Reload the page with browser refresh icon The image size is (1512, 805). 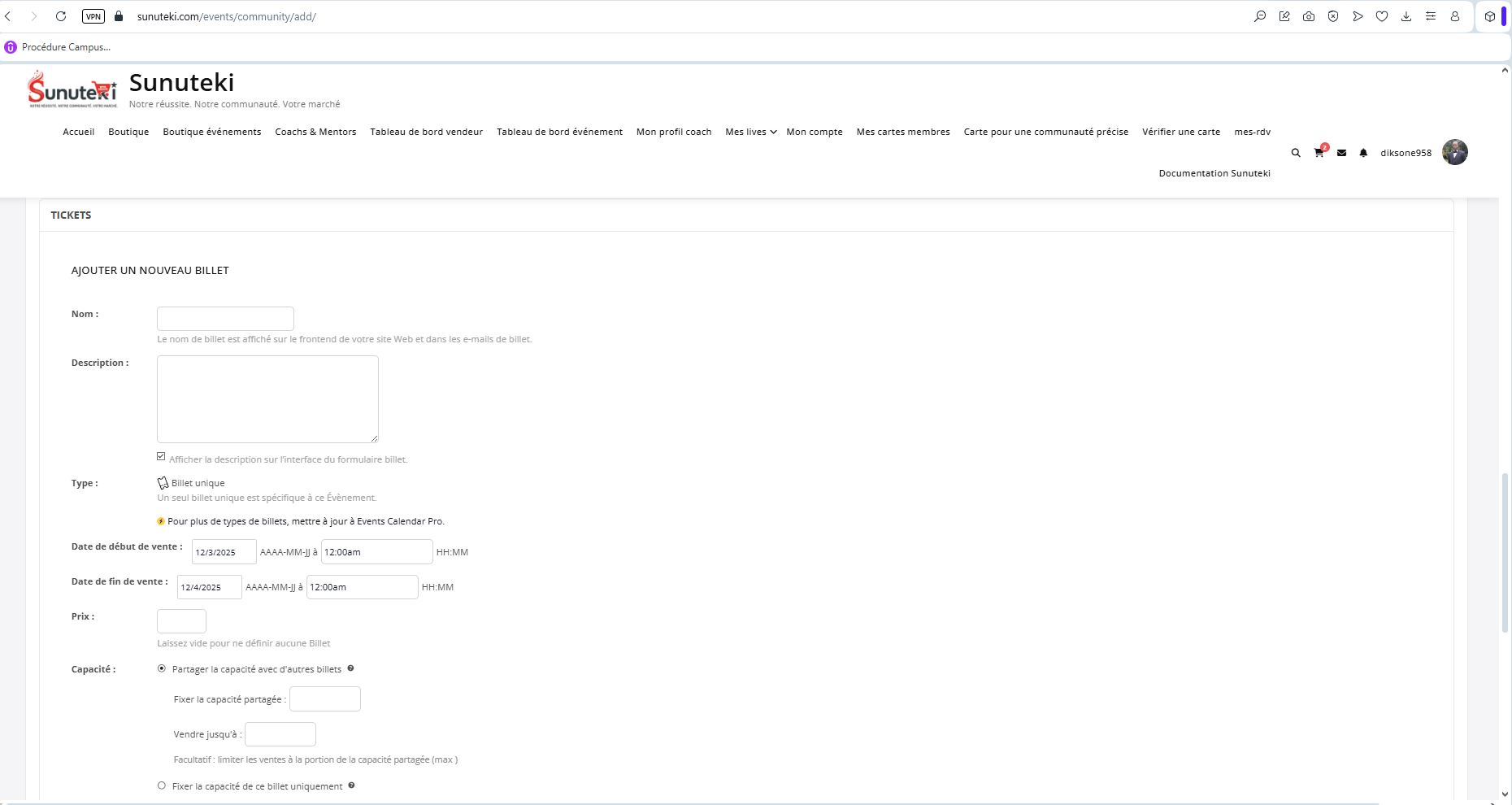[x=61, y=16]
